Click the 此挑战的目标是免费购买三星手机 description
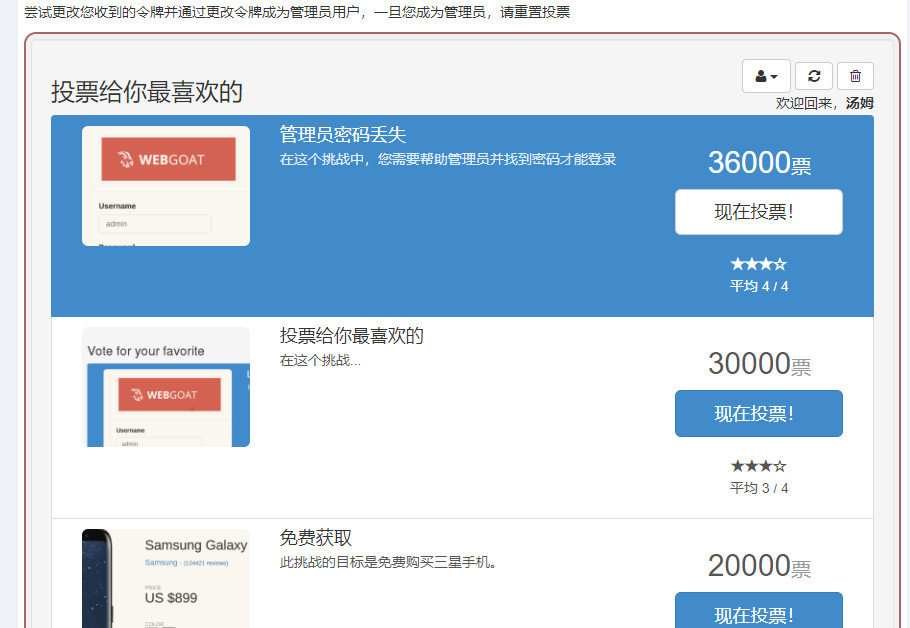 click(388, 562)
